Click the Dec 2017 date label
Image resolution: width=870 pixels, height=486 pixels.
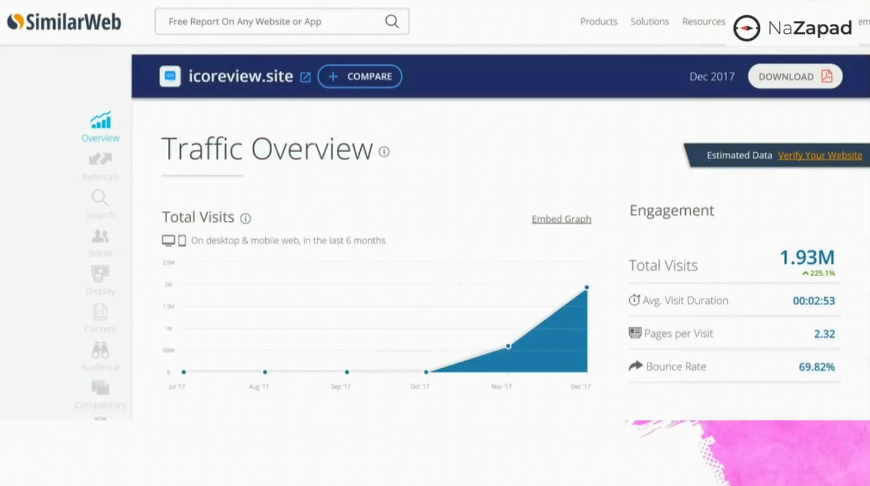coord(712,77)
